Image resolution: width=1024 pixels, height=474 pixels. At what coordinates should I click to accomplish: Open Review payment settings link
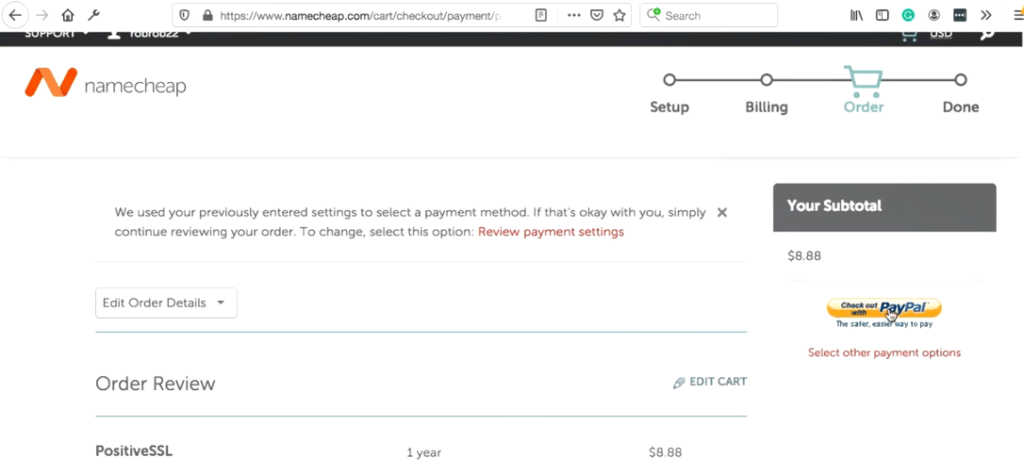(x=551, y=232)
